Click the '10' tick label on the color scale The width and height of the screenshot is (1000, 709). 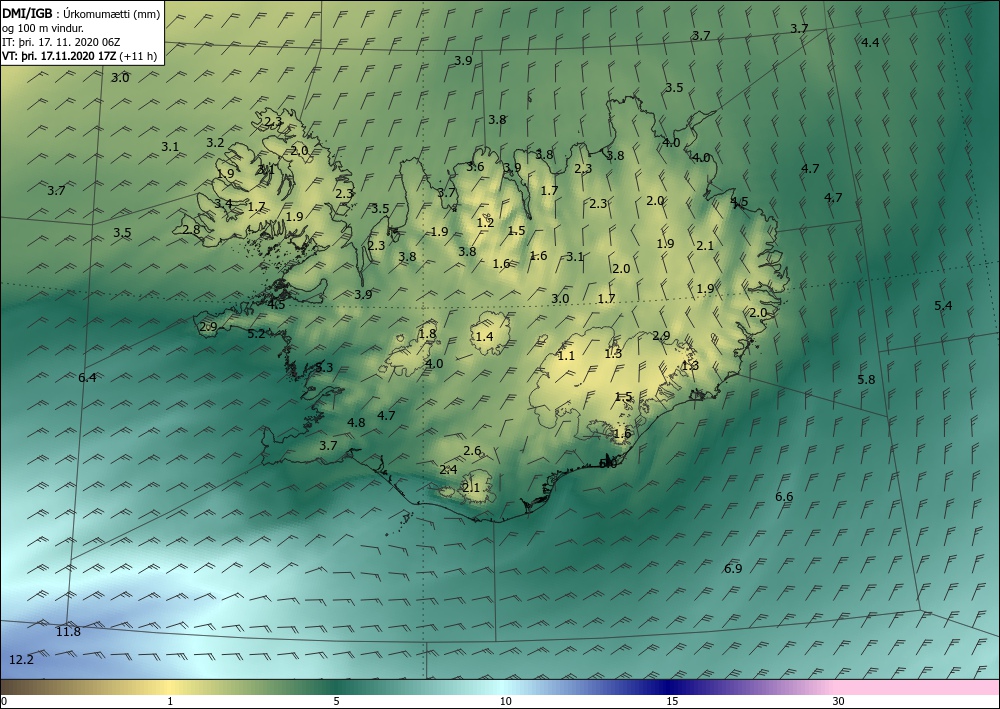tap(505, 701)
